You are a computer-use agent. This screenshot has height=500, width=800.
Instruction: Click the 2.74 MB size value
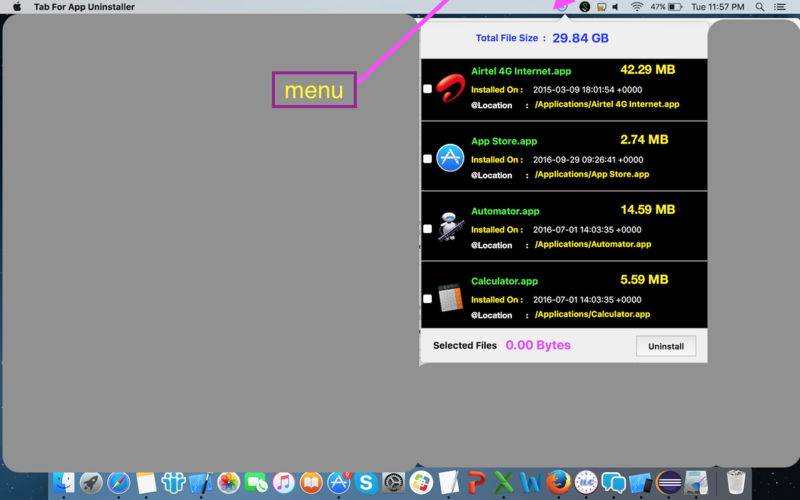pyautogui.click(x=644, y=139)
